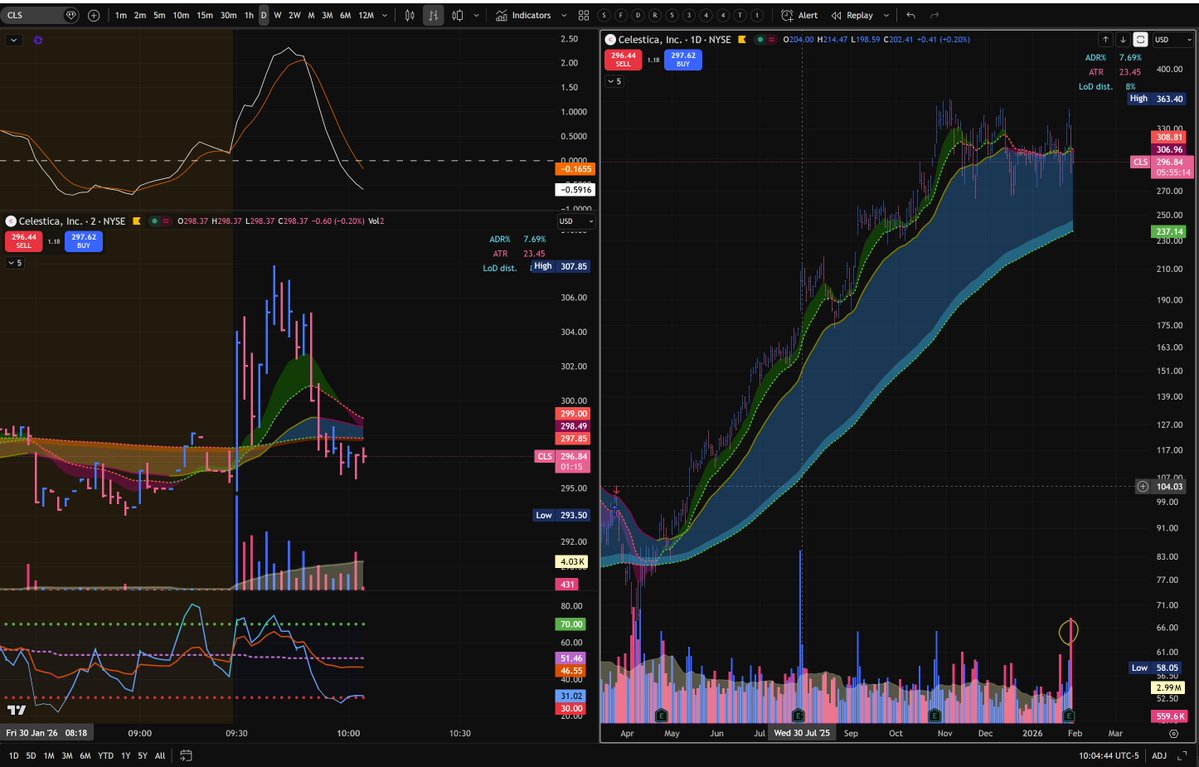The height and width of the screenshot is (767, 1199).
Task: Open the Indicators dialog
Action: 523,15
